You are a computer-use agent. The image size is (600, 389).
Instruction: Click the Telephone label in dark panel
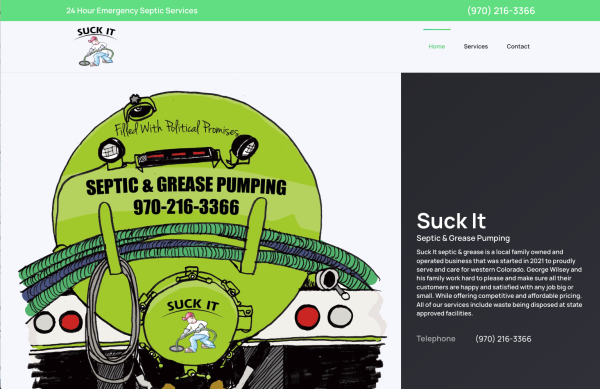(436, 339)
